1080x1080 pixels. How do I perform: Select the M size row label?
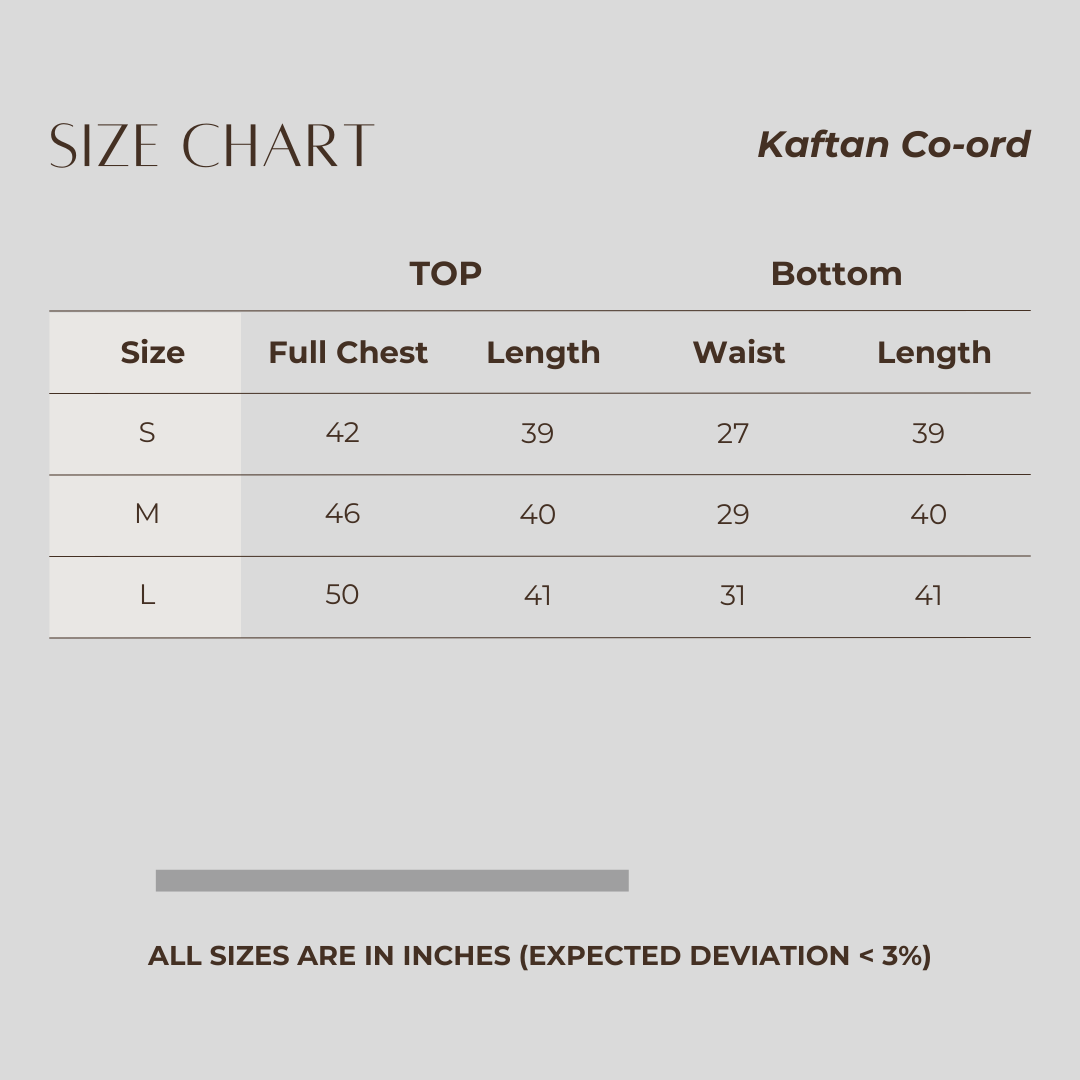[x=147, y=514]
